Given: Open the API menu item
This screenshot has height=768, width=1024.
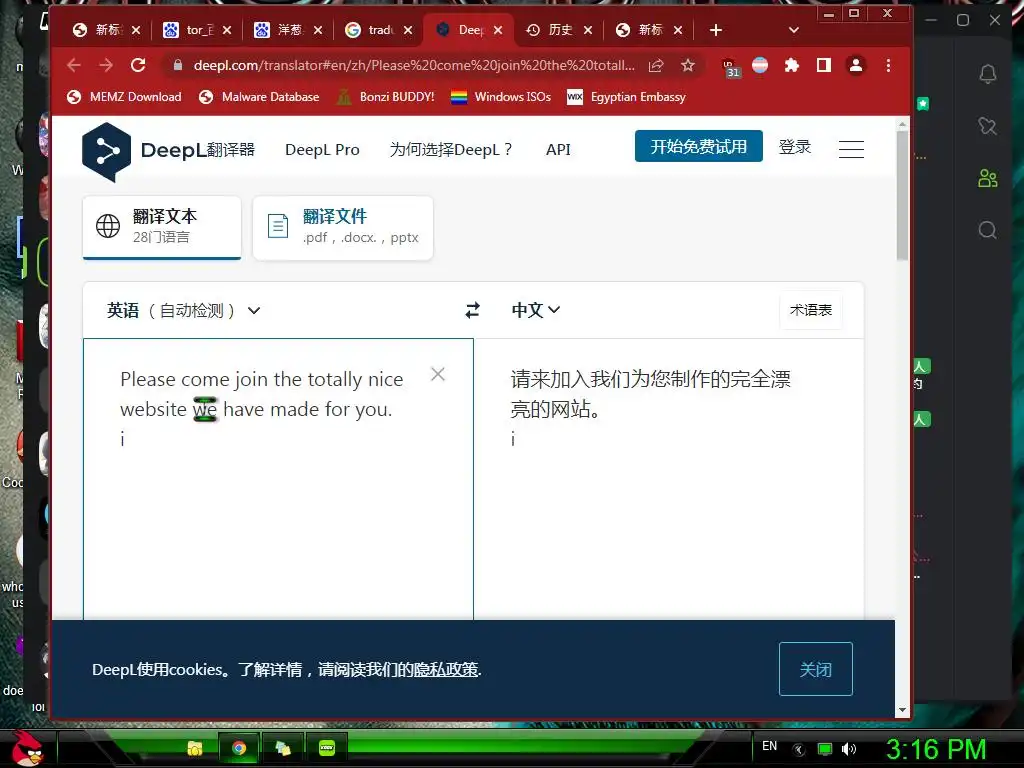Looking at the screenshot, I should 558,150.
